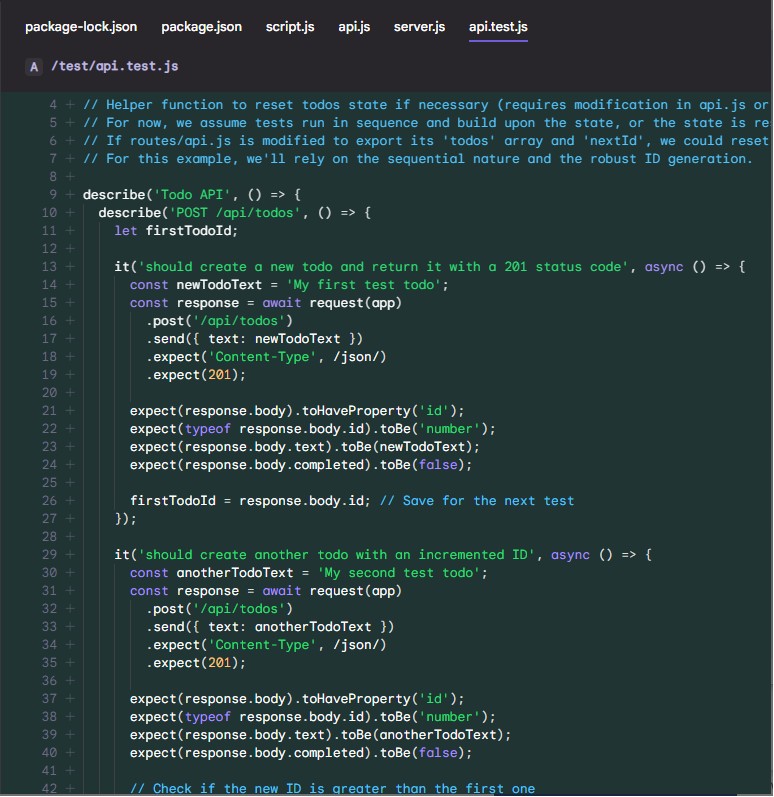Click 'const response = await request(app)' on line 15
Screen dimensions: 774x797
coord(265,303)
